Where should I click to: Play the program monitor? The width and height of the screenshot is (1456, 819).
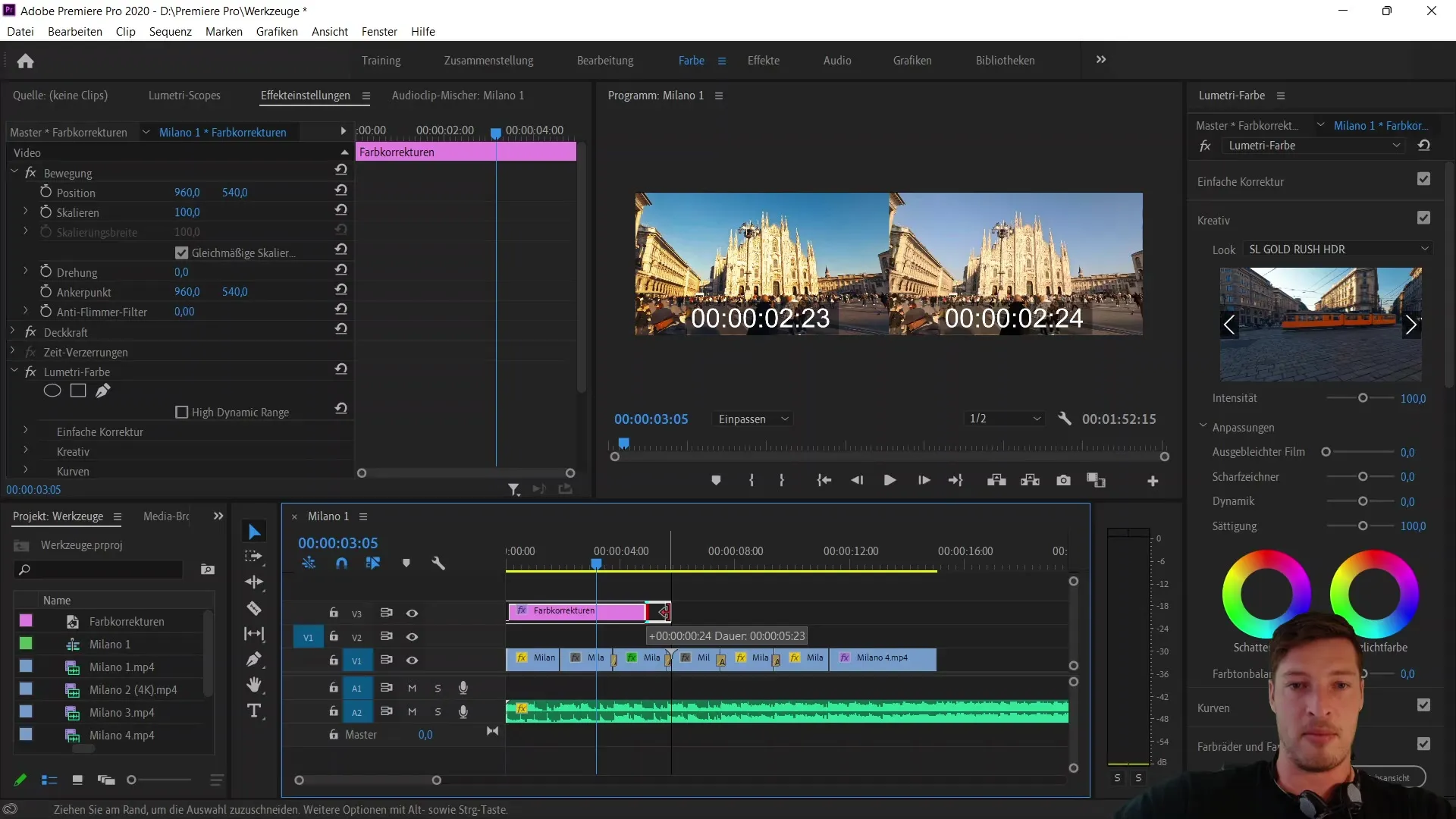point(890,481)
